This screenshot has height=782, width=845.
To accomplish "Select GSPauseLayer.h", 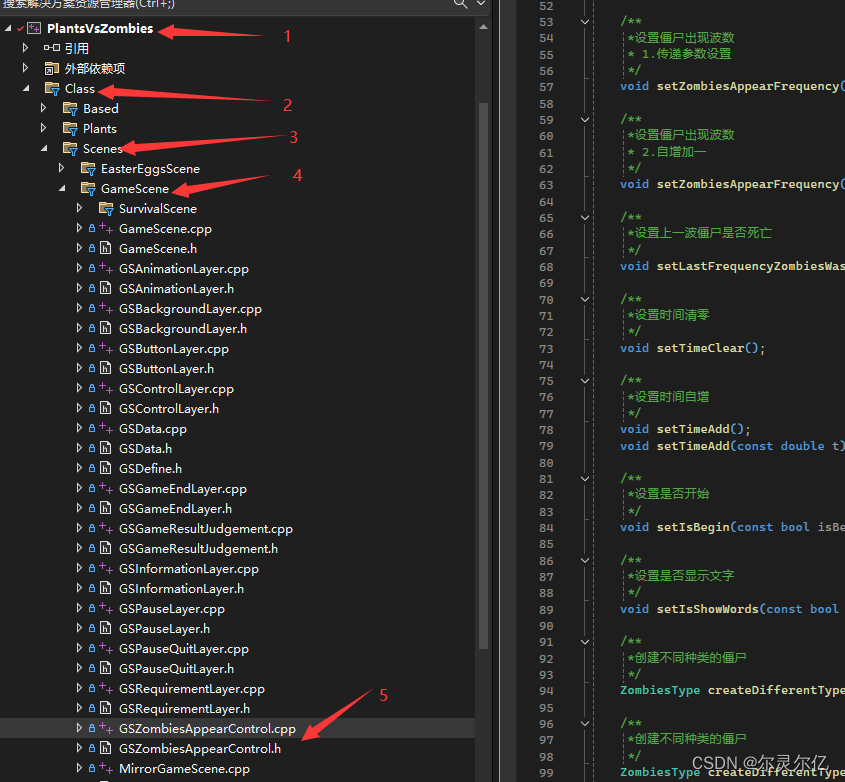I will (164, 628).
